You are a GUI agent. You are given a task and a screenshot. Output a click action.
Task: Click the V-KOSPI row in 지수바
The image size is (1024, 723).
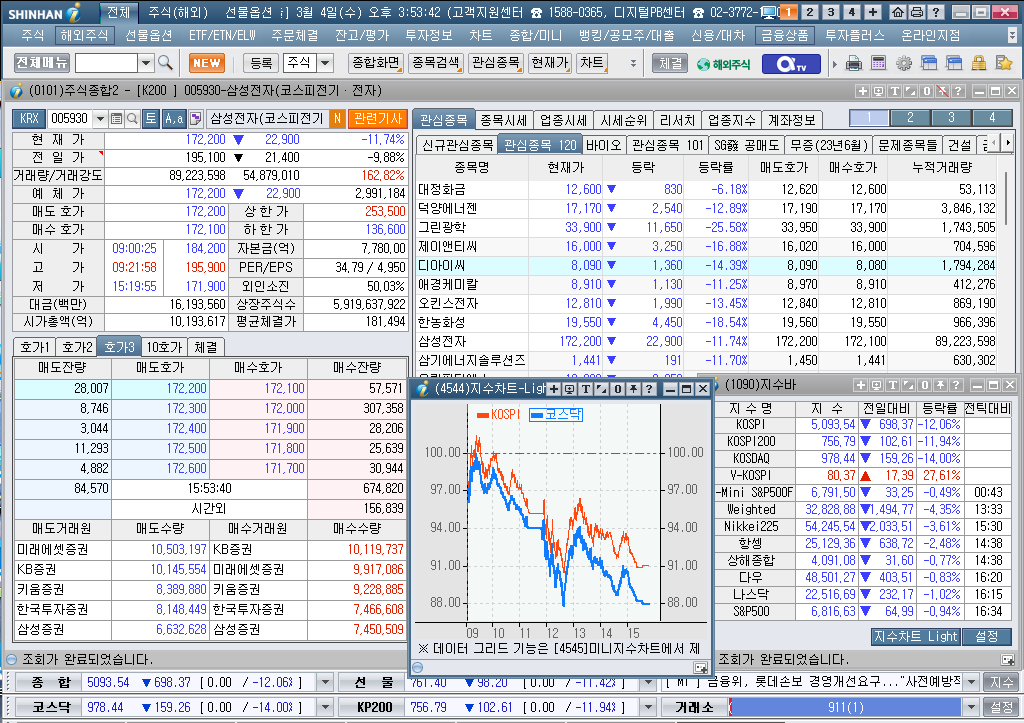tap(863, 475)
